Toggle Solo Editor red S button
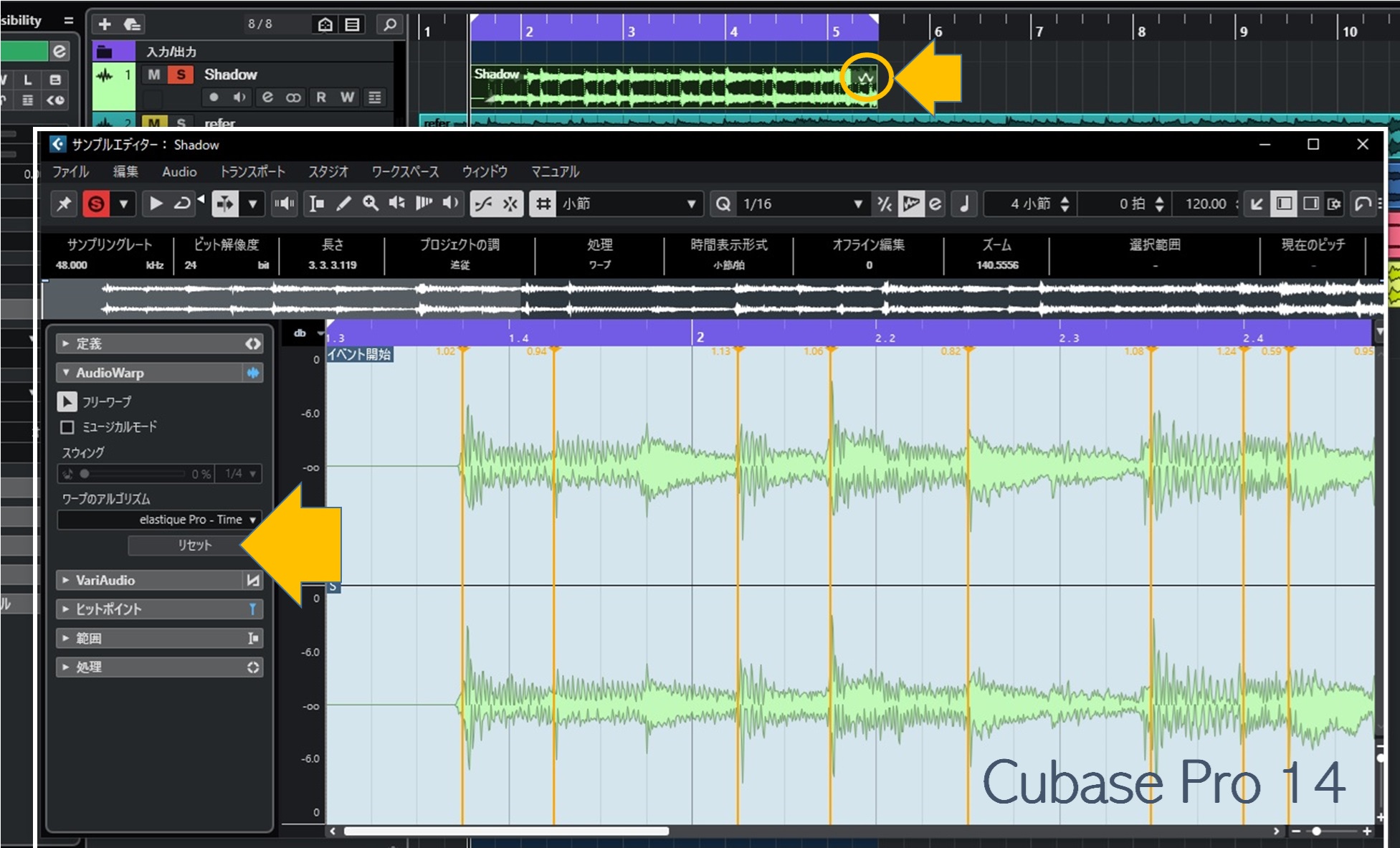Viewport: 1400px width, 848px height. click(x=96, y=204)
